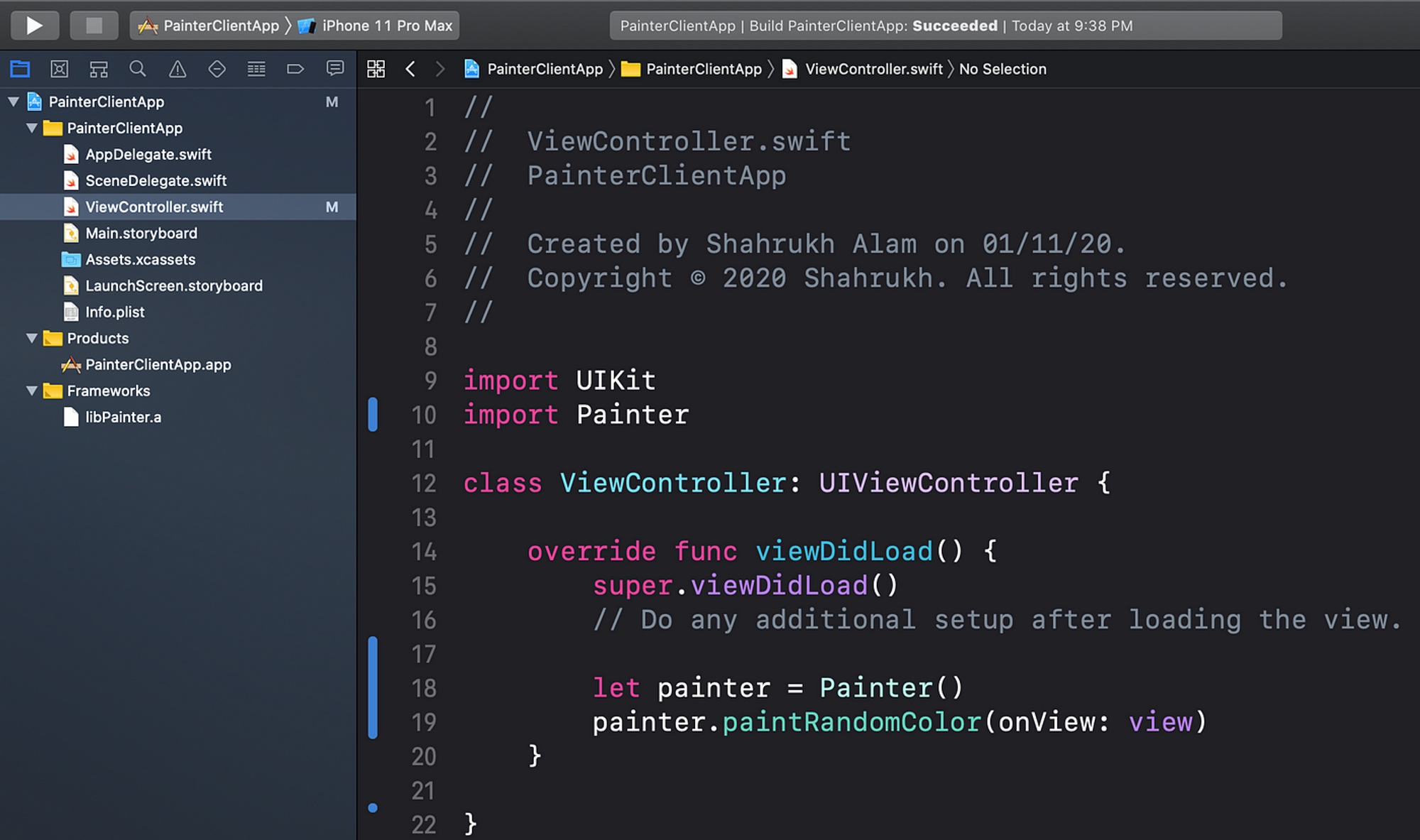Open the No Selection breadcrumb menu
The height and width of the screenshot is (840, 1420).
pyautogui.click(x=1002, y=68)
